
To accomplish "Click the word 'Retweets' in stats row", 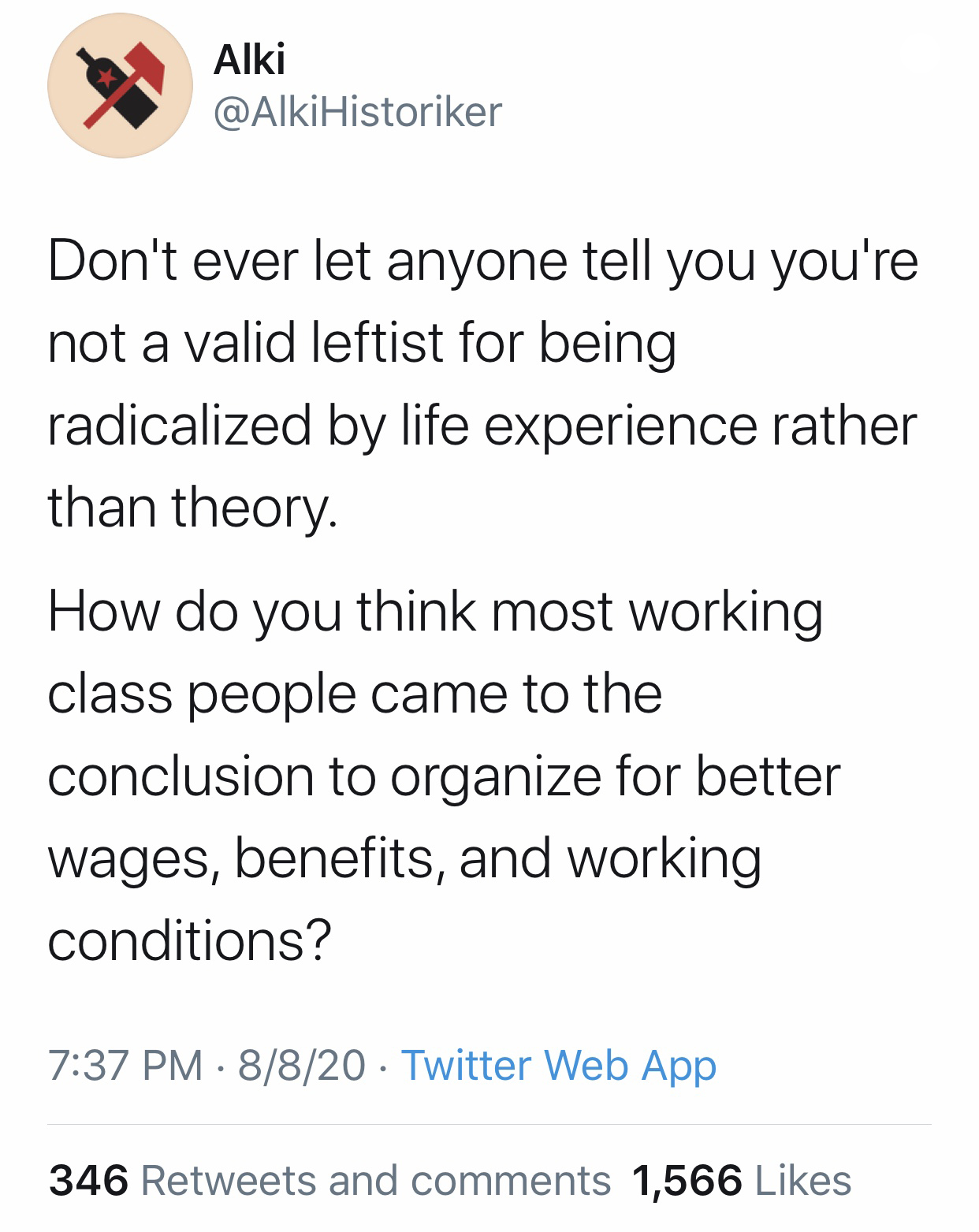I will click(229, 1180).
